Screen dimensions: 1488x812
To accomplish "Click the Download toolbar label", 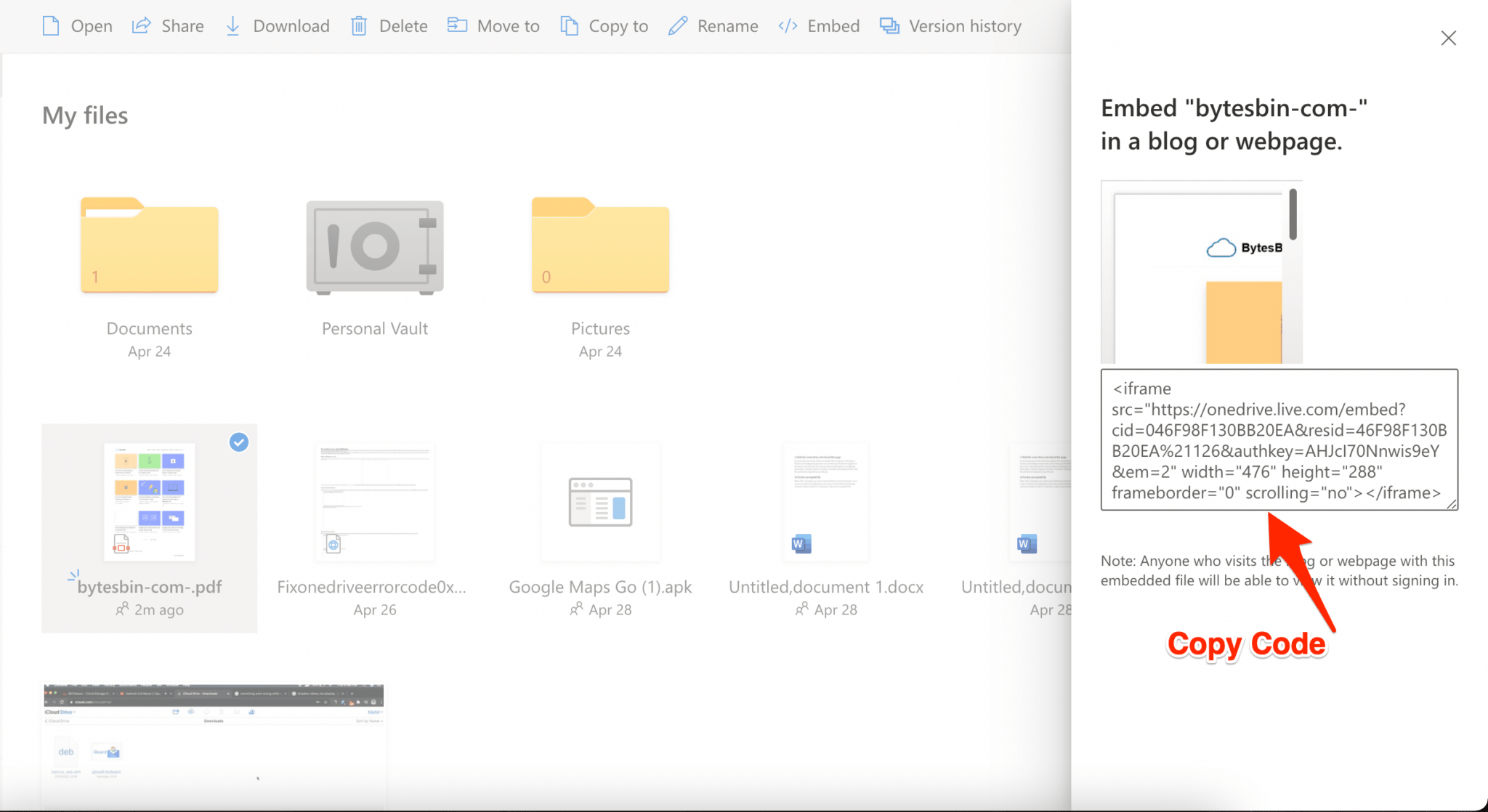I will click(x=291, y=26).
